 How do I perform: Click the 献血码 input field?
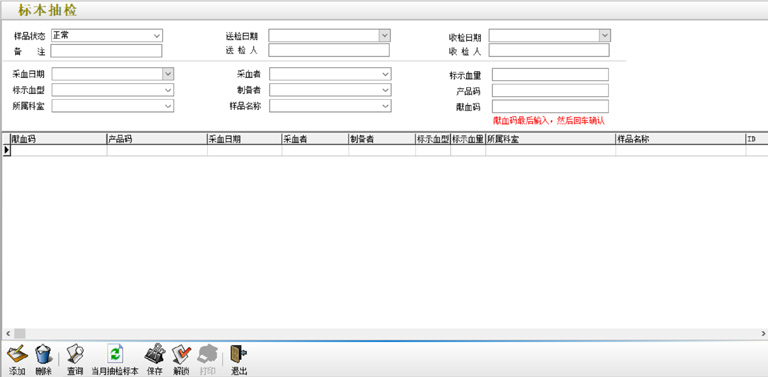coord(551,107)
